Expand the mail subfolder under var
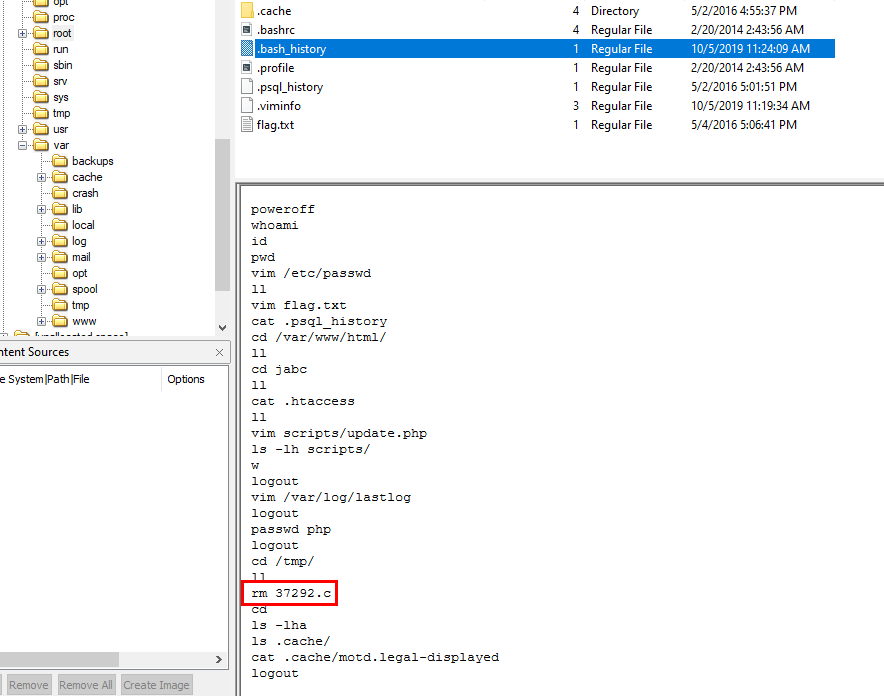The width and height of the screenshot is (884, 696). [x=41, y=258]
